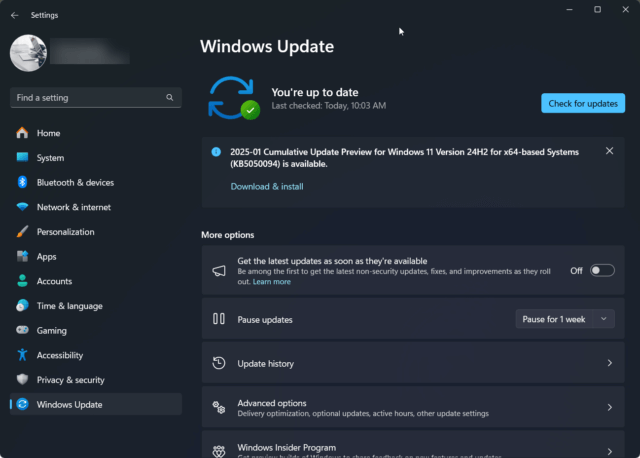Open Bluetooth & devices label
This screenshot has width=640, height=458.
tap(75, 182)
